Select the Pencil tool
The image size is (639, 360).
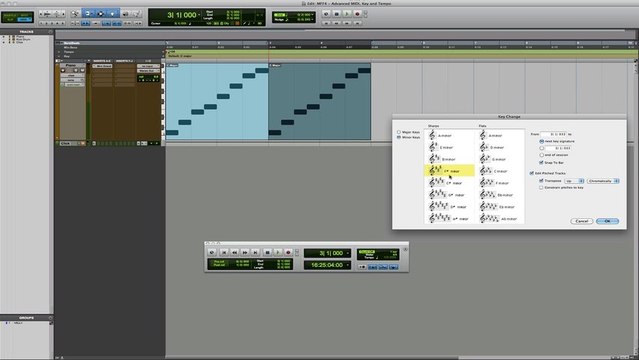pyautogui.click(x=137, y=14)
